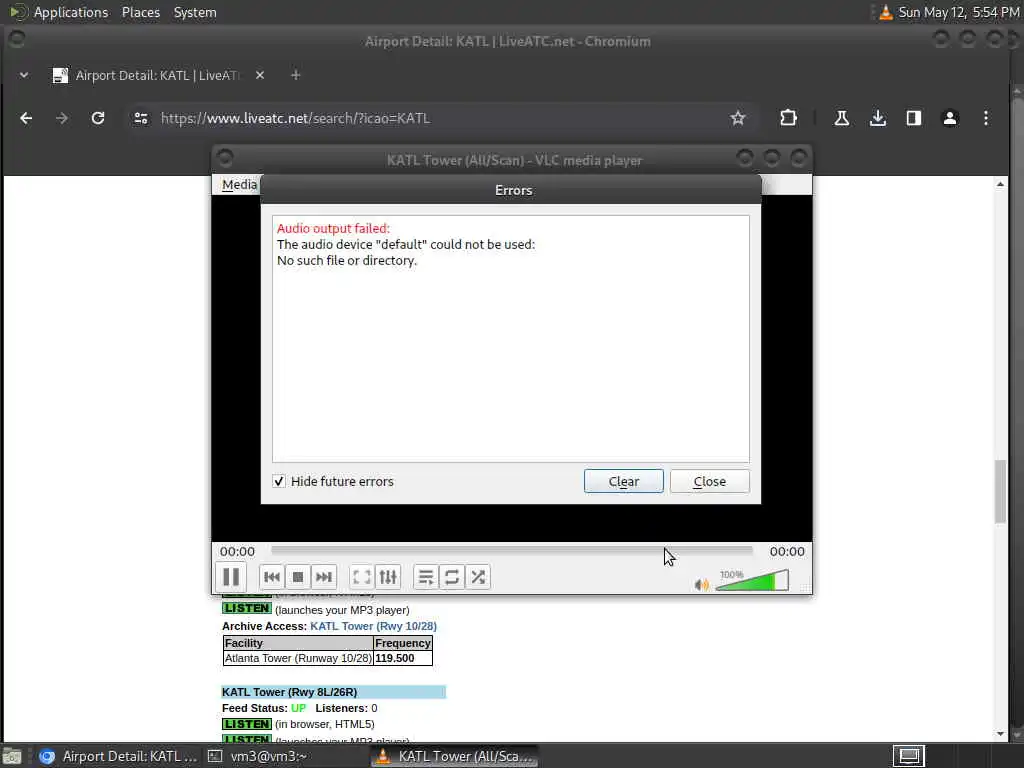Screen dimensions: 1024x768
Task: Open the VLC Media menu
Action: coord(239,185)
